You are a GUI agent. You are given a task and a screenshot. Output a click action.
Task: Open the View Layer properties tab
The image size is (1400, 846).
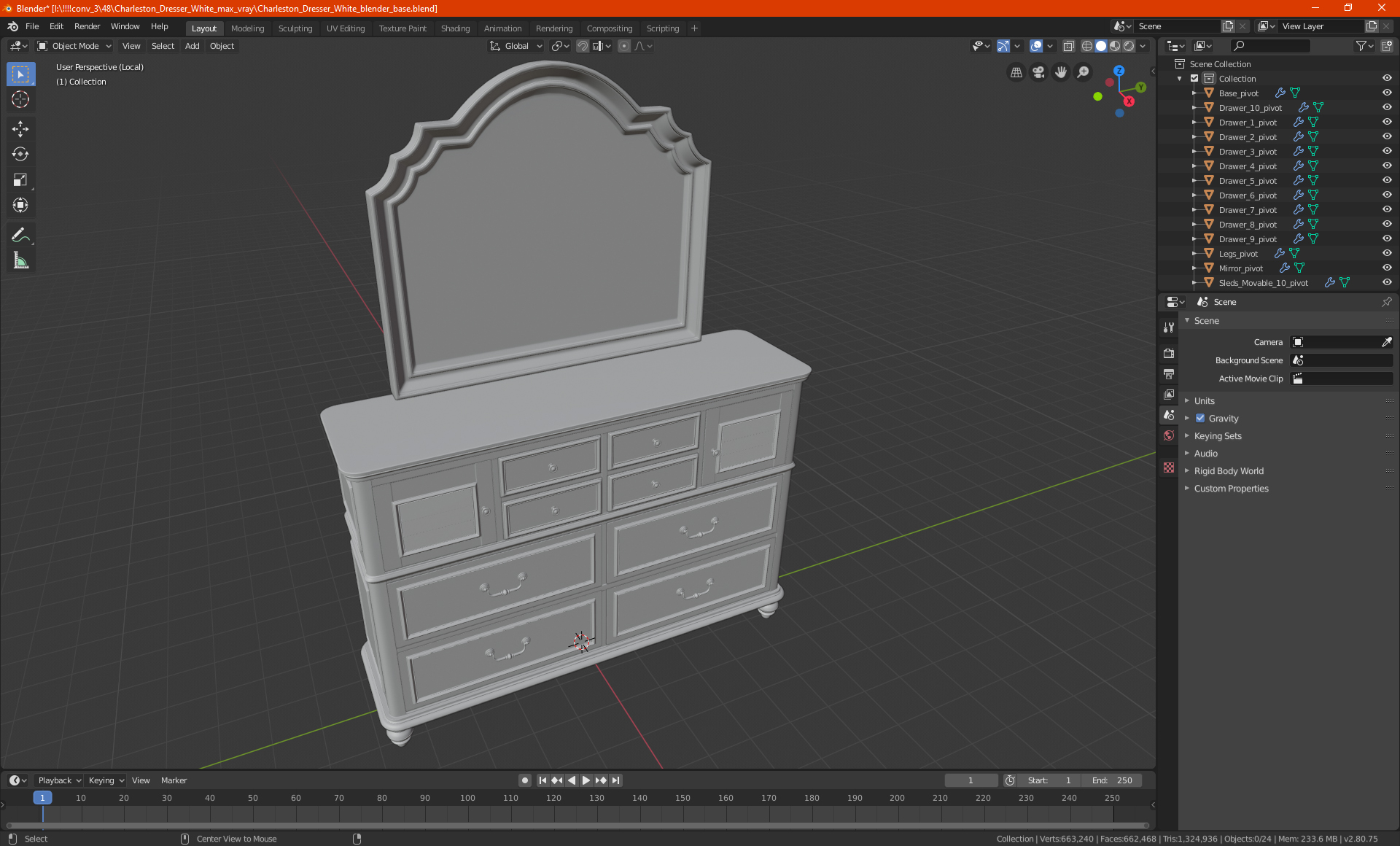tap(1169, 395)
